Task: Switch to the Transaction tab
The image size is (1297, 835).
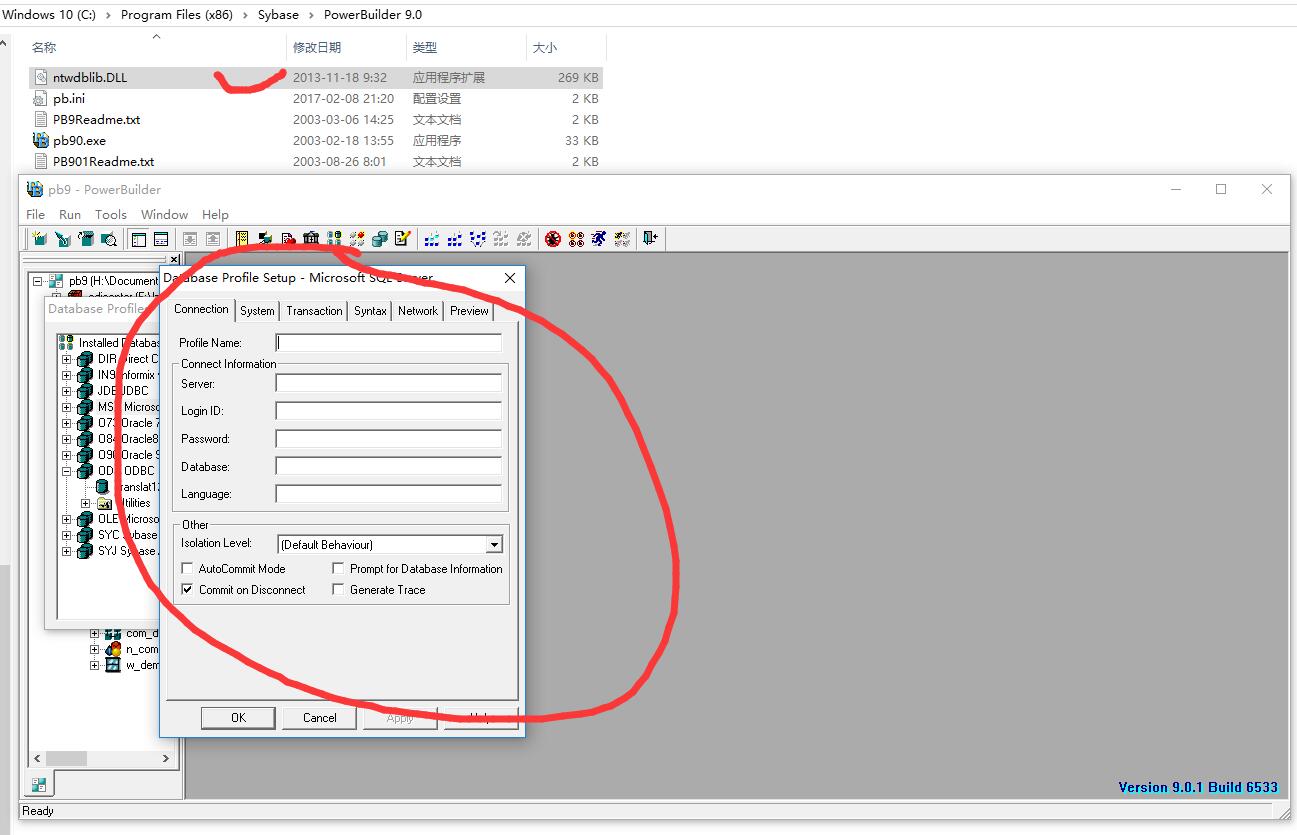Action: click(x=314, y=311)
